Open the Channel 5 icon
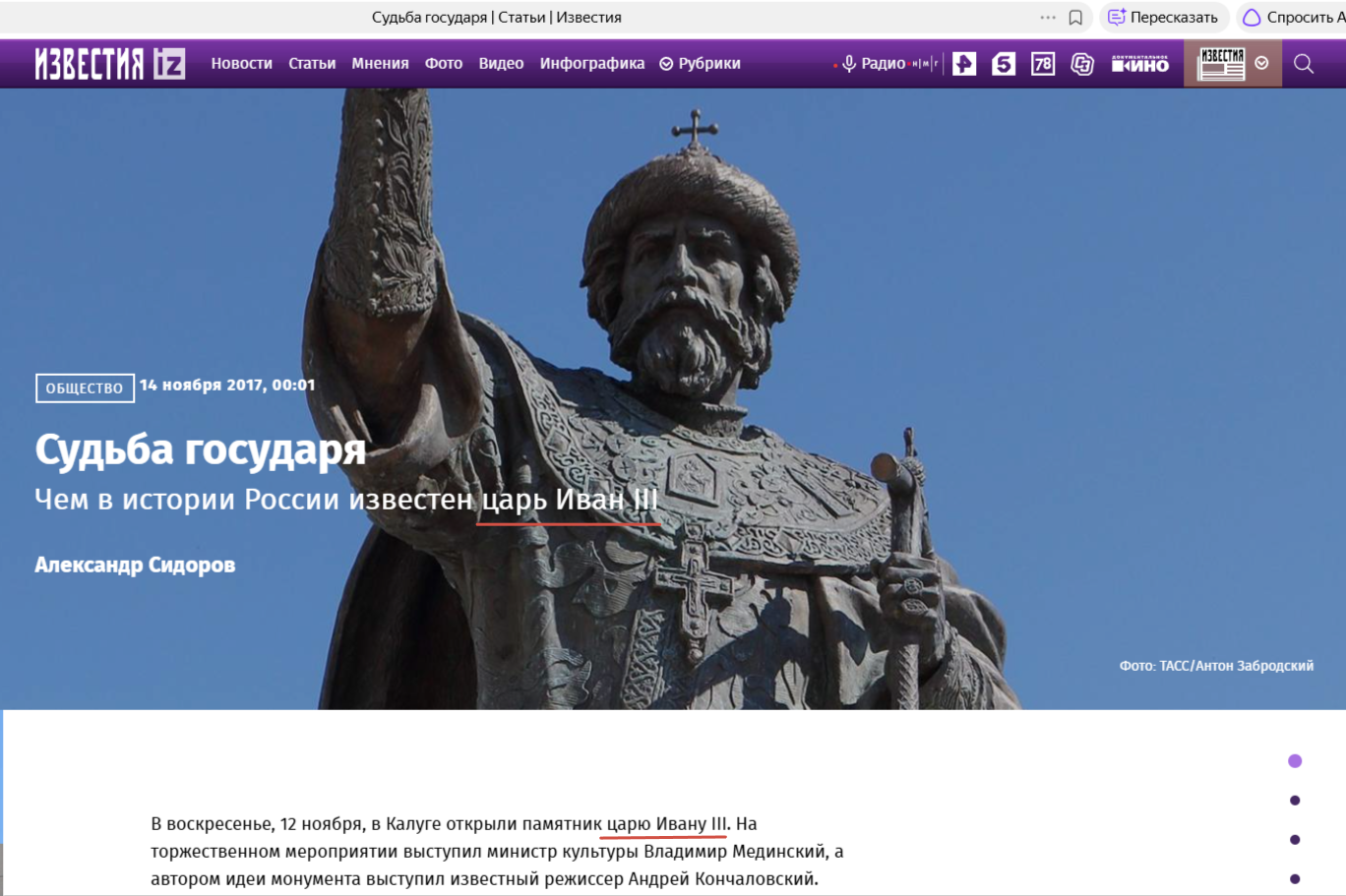This screenshot has height=896, width=1346. coord(1004,64)
